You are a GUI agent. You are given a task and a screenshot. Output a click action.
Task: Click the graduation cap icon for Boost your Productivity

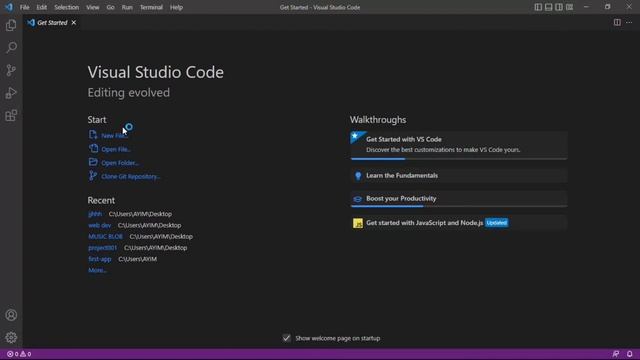click(x=358, y=199)
